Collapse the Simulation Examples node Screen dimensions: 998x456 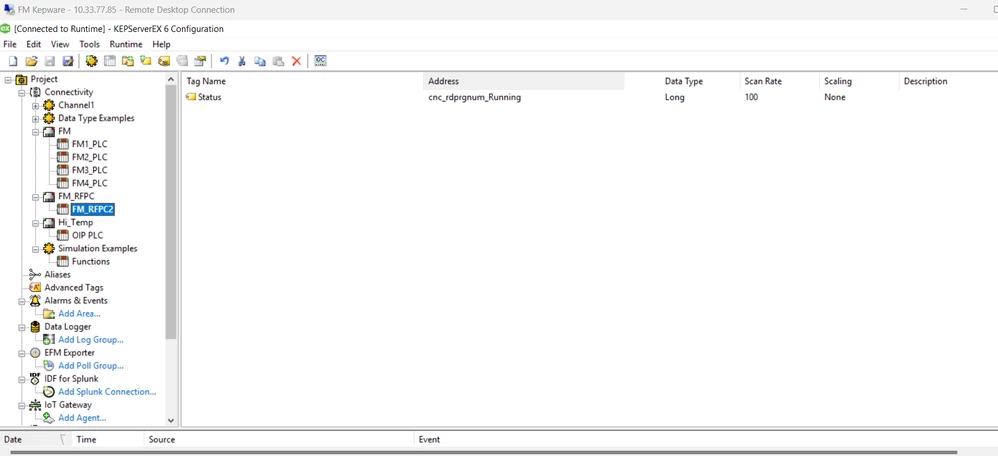(x=36, y=249)
